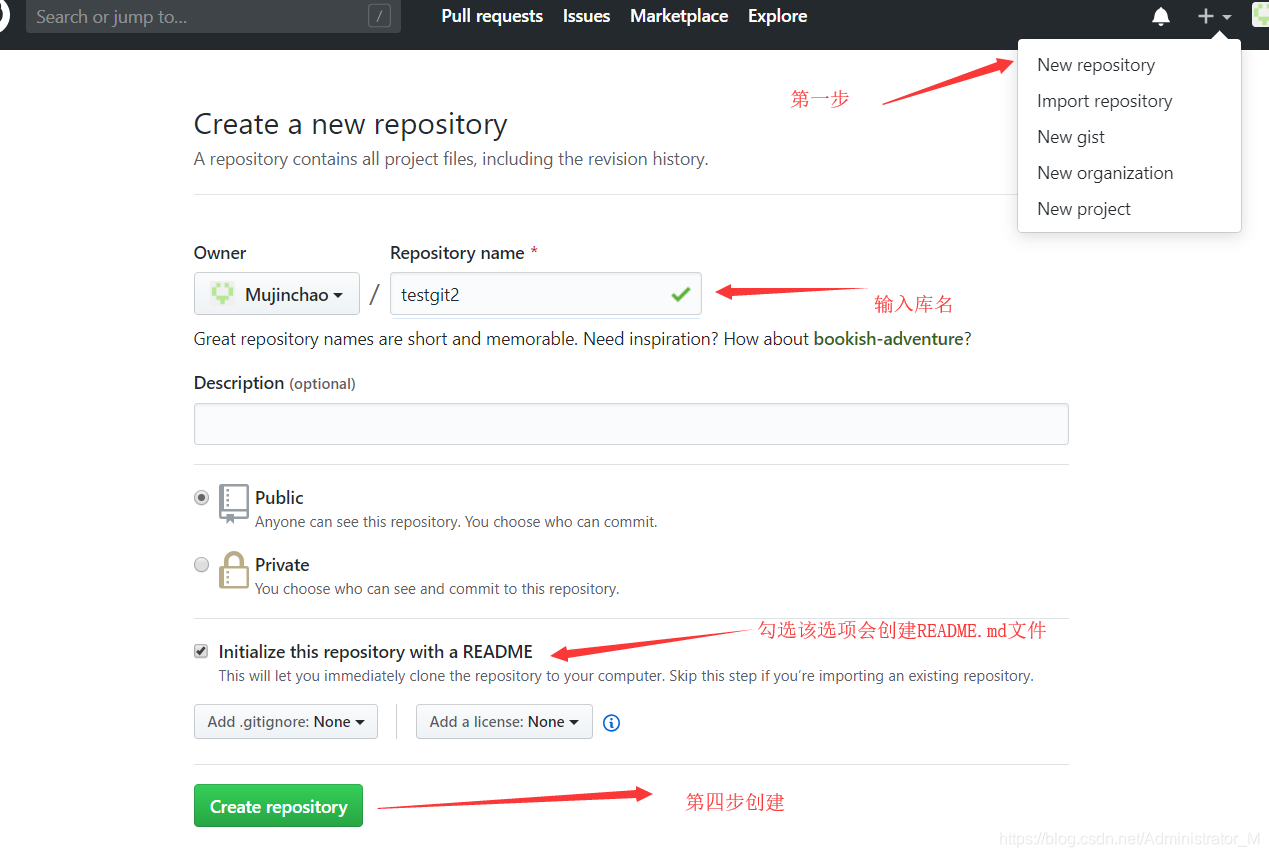Select the Public radio button
The width and height of the screenshot is (1269, 857).
click(x=202, y=497)
